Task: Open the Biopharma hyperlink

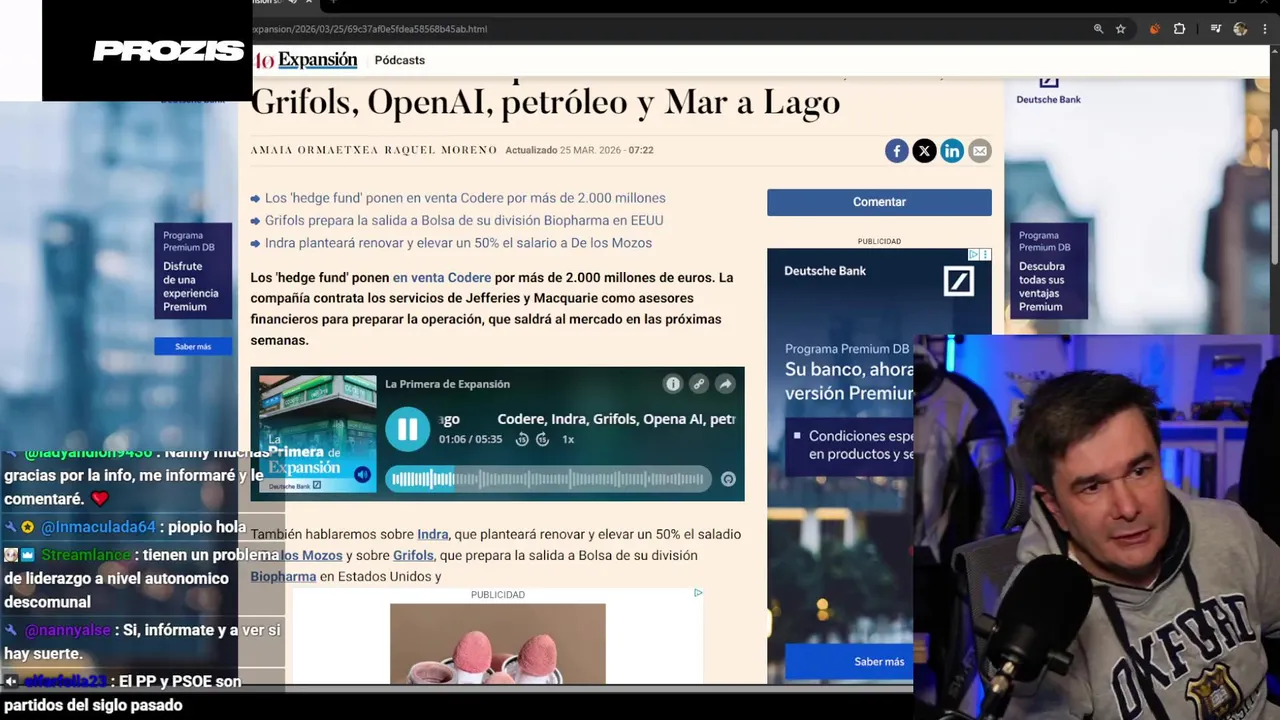Action: (283, 577)
